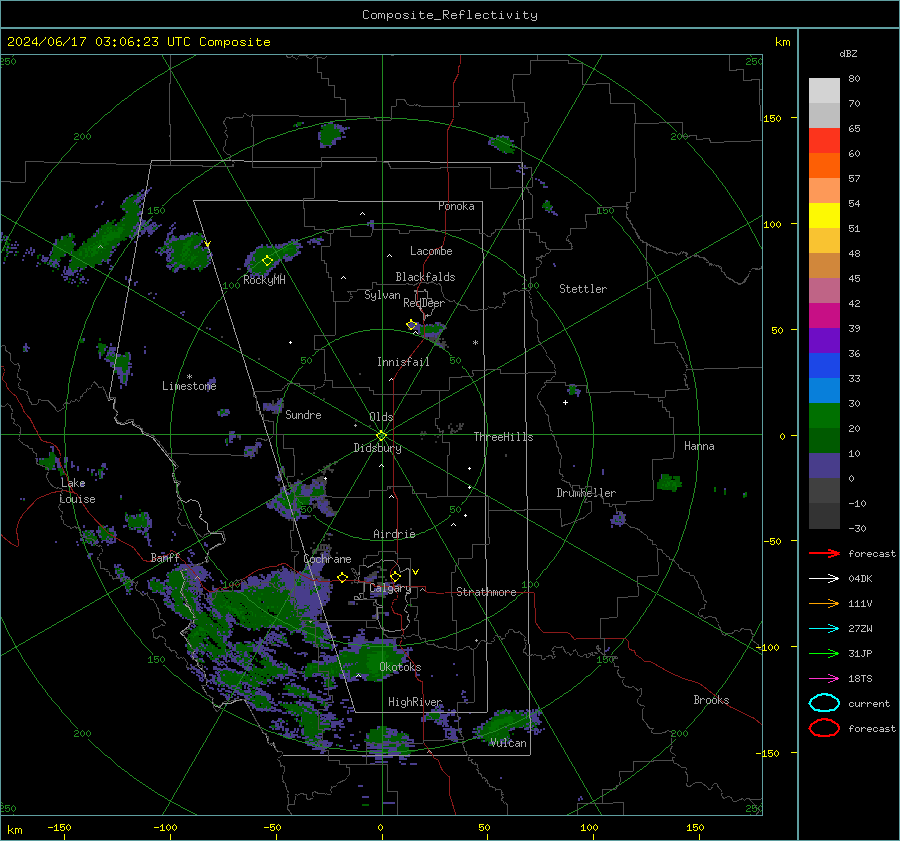Click the yellow 51–54 dBZ color swatch
Image resolution: width=900 pixels, height=841 pixels.
824,216
